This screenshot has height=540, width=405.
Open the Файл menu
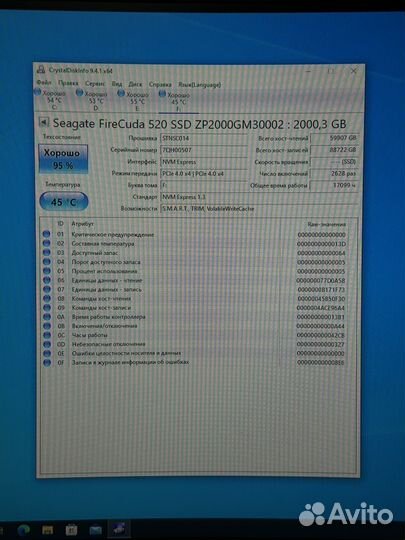click(44, 83)
